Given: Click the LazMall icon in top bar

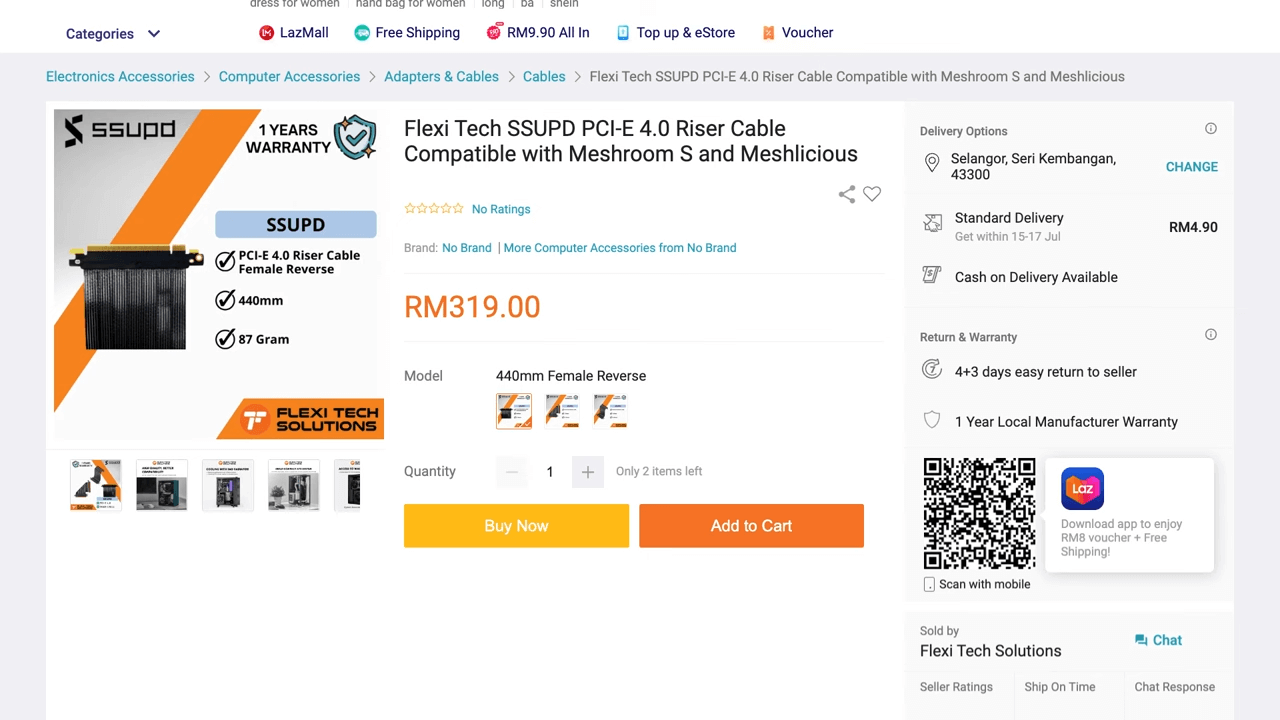Looking at the screenshot, I should coord(267,33).
